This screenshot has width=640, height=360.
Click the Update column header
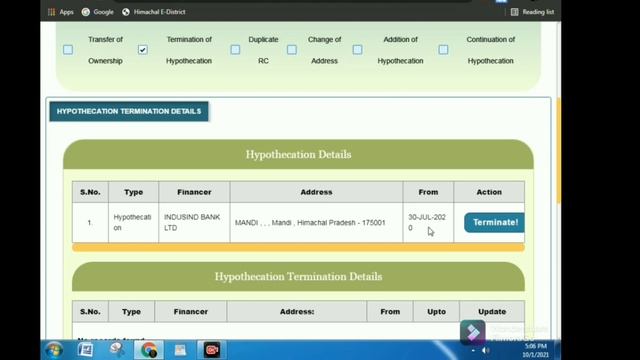pyautogui.click(x=492, y=311)
